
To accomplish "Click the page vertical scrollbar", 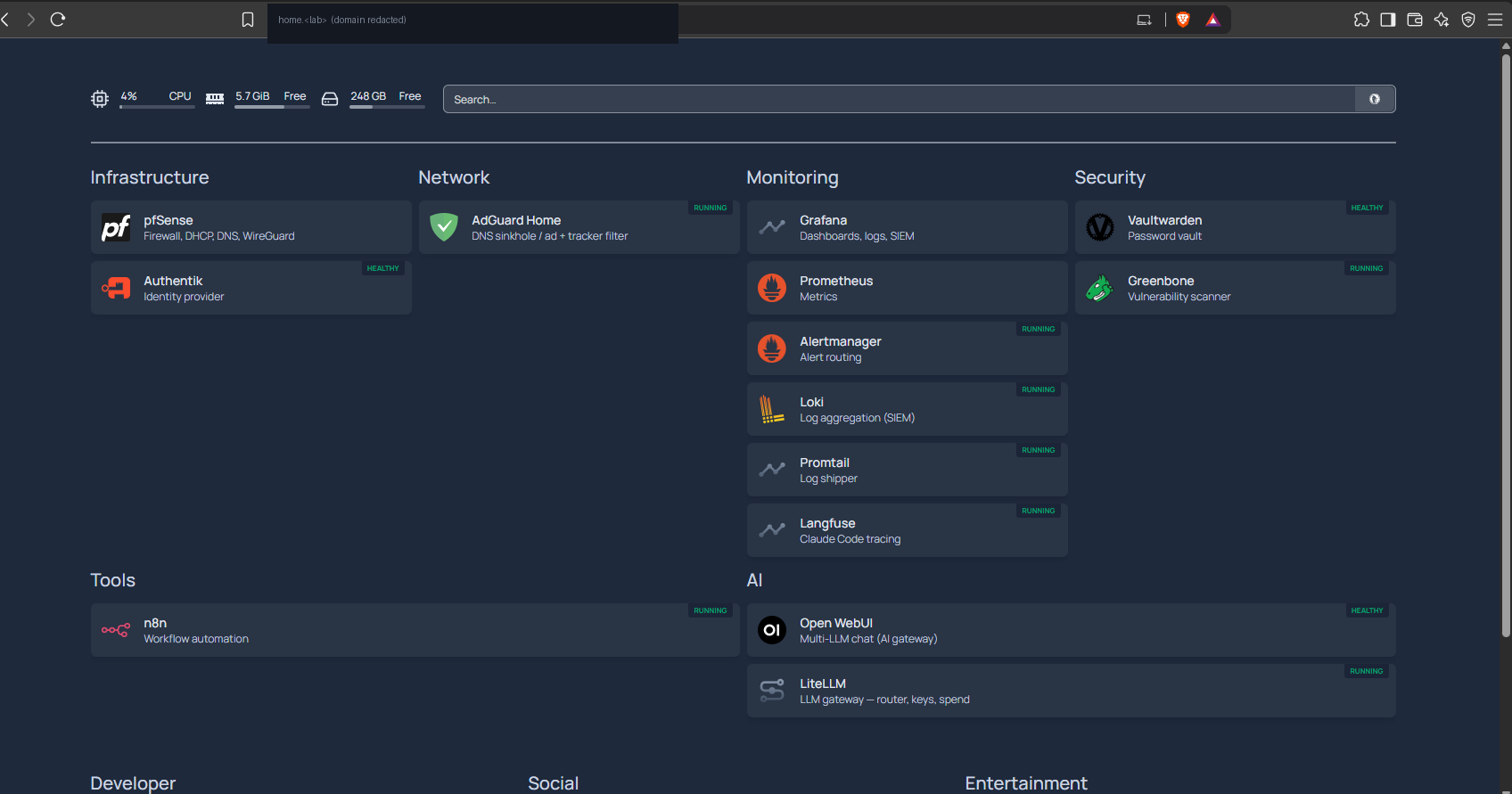I will (x=1506, y=348).
